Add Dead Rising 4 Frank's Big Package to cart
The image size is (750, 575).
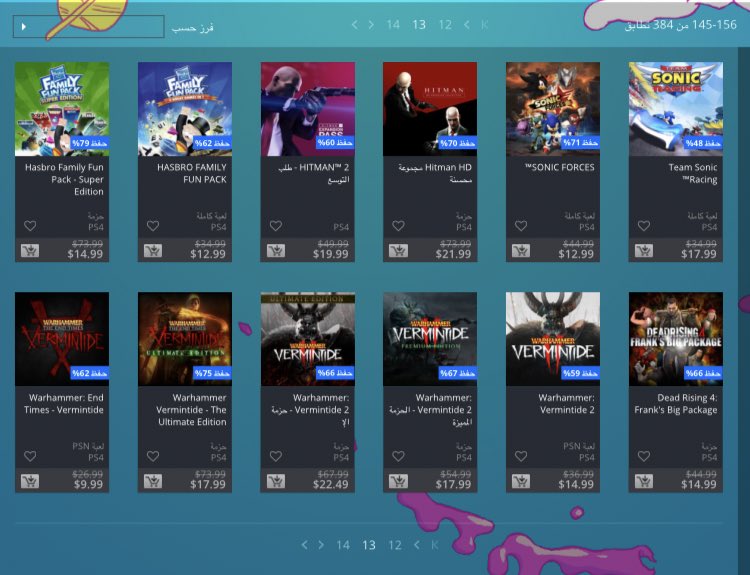(644, 481)
